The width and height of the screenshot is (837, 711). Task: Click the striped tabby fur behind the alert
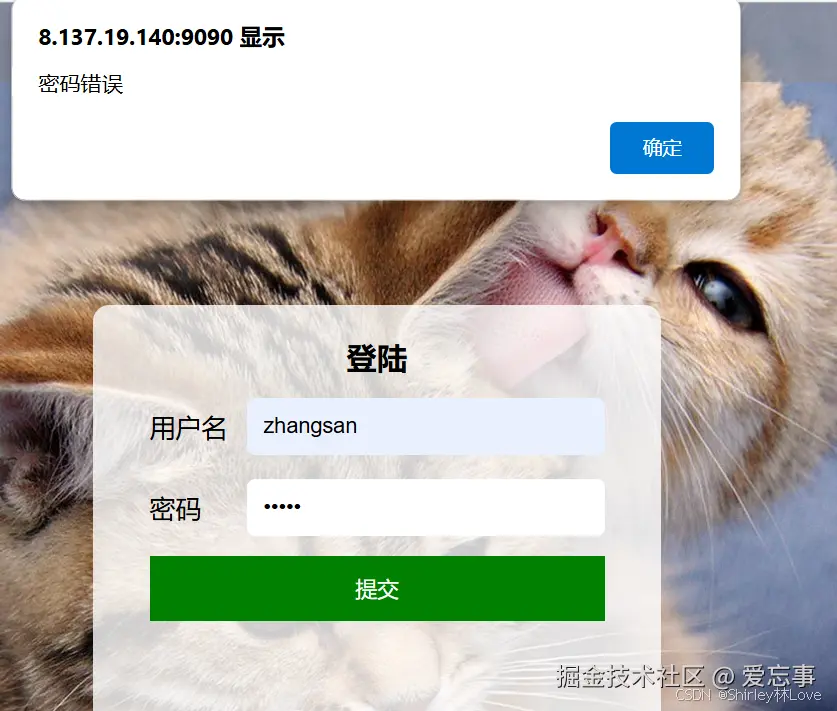click(214, 256)
